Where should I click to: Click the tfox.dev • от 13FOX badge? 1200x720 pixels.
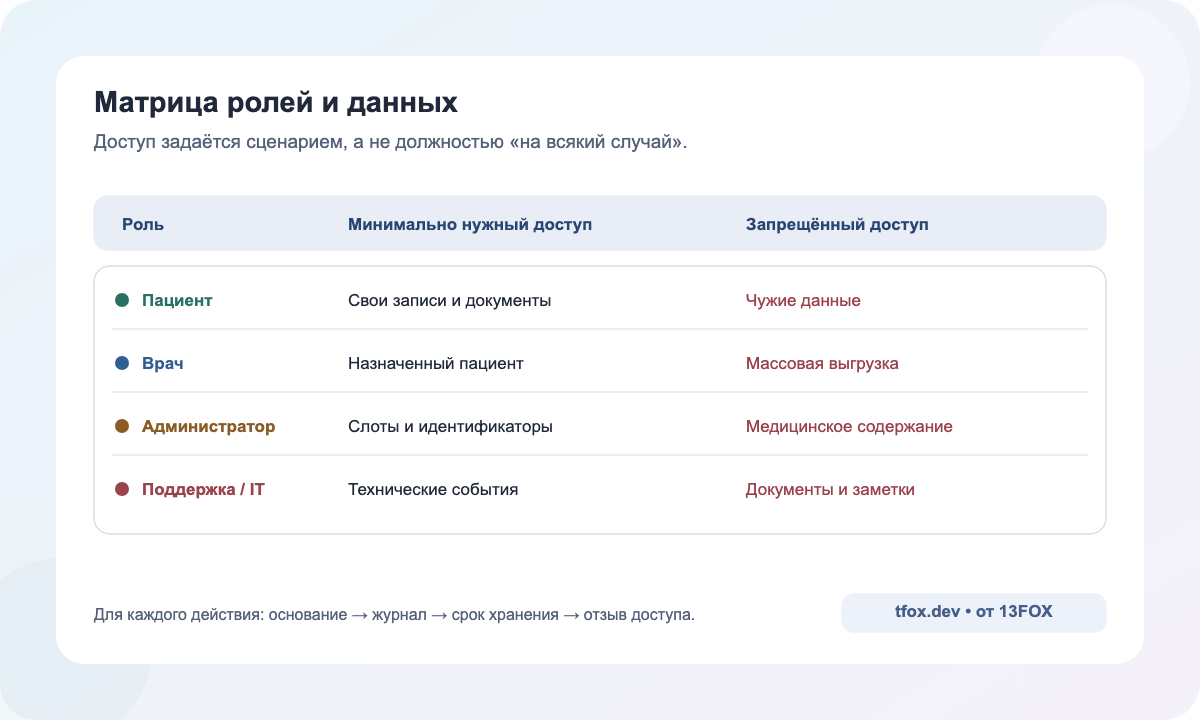click(x=973, y=613)
